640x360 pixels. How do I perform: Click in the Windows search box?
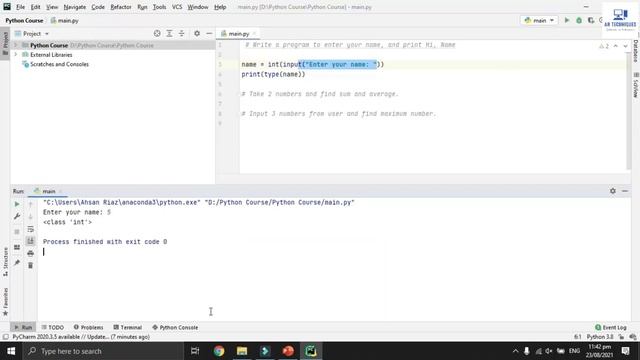tap(103, 351)
